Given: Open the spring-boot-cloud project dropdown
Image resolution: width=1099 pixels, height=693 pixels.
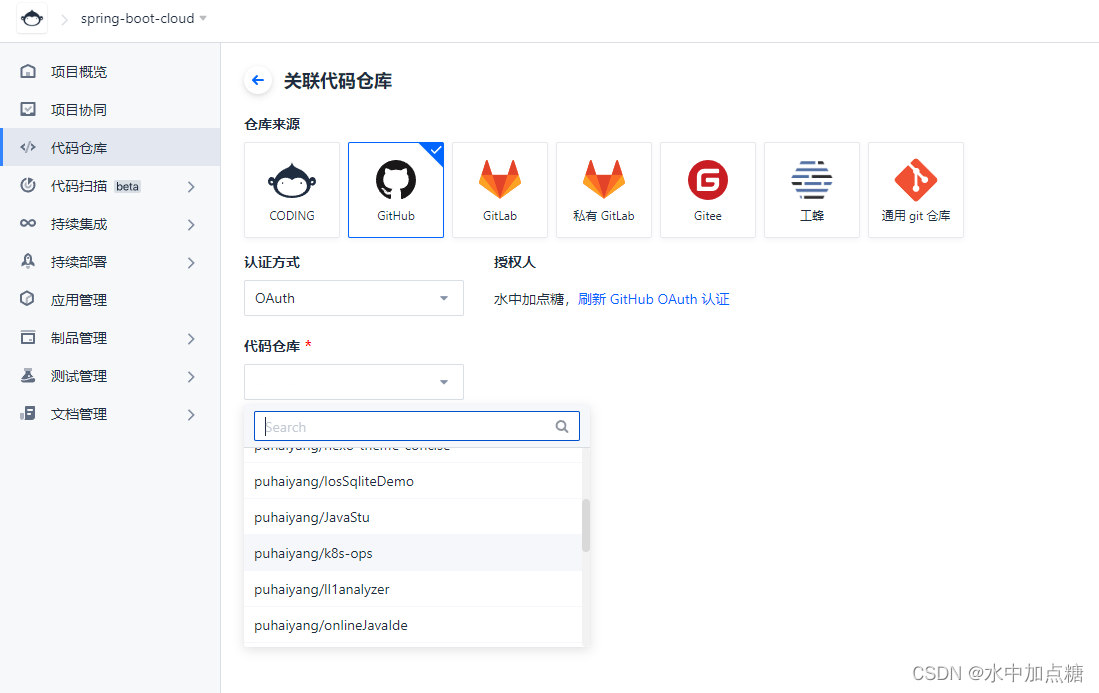Looking at the screenshot, I should coord(143,18).
